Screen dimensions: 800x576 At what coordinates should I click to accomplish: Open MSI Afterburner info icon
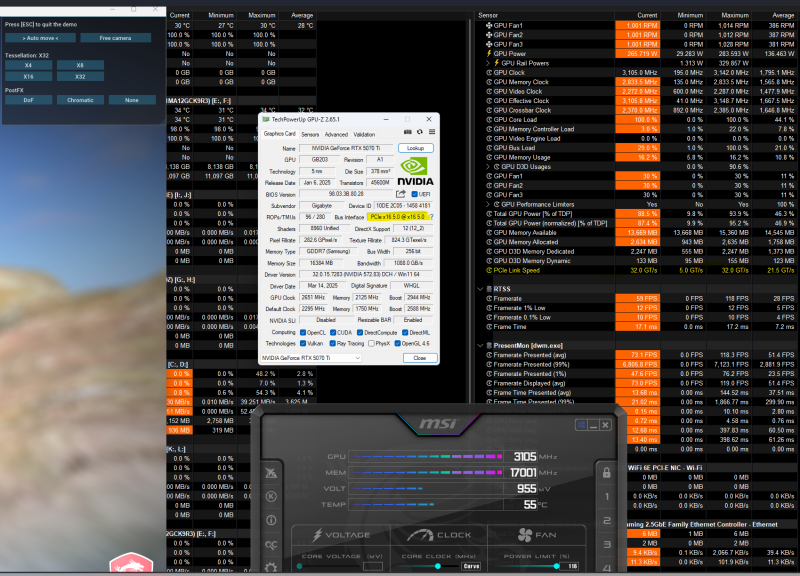tap(271, 520)
